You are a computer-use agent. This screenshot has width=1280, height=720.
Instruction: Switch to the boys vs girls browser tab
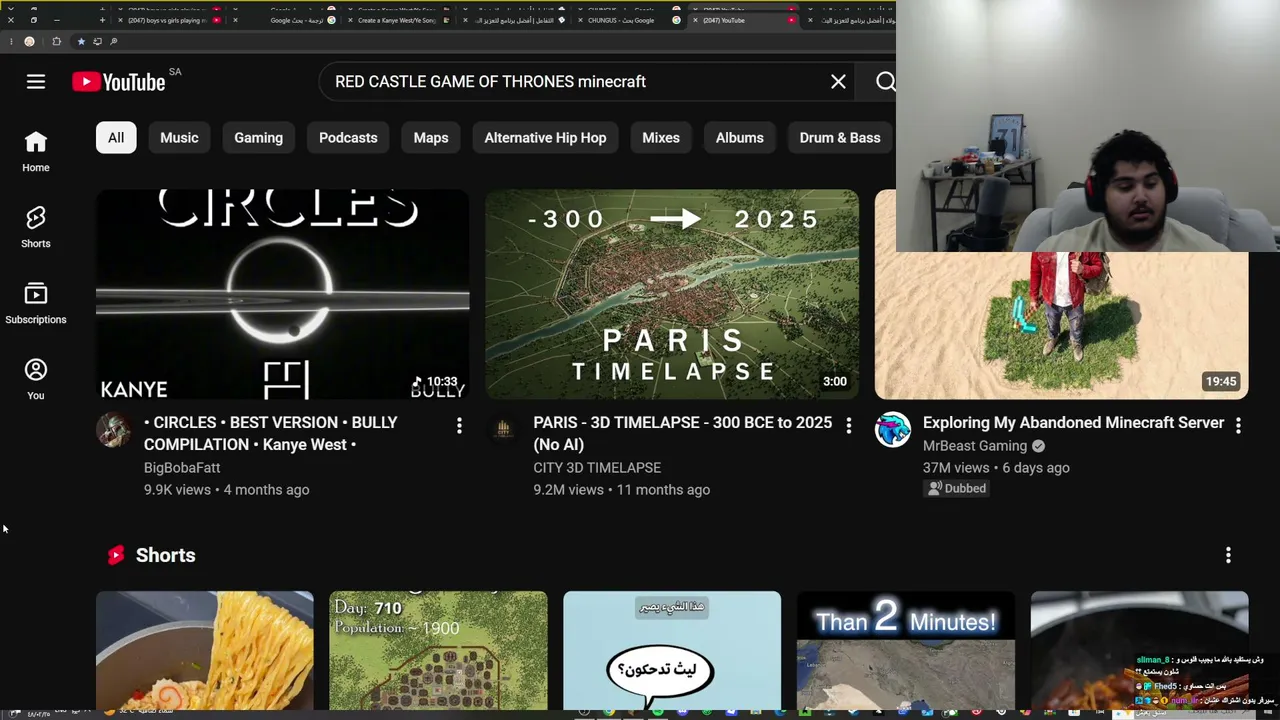166,20
